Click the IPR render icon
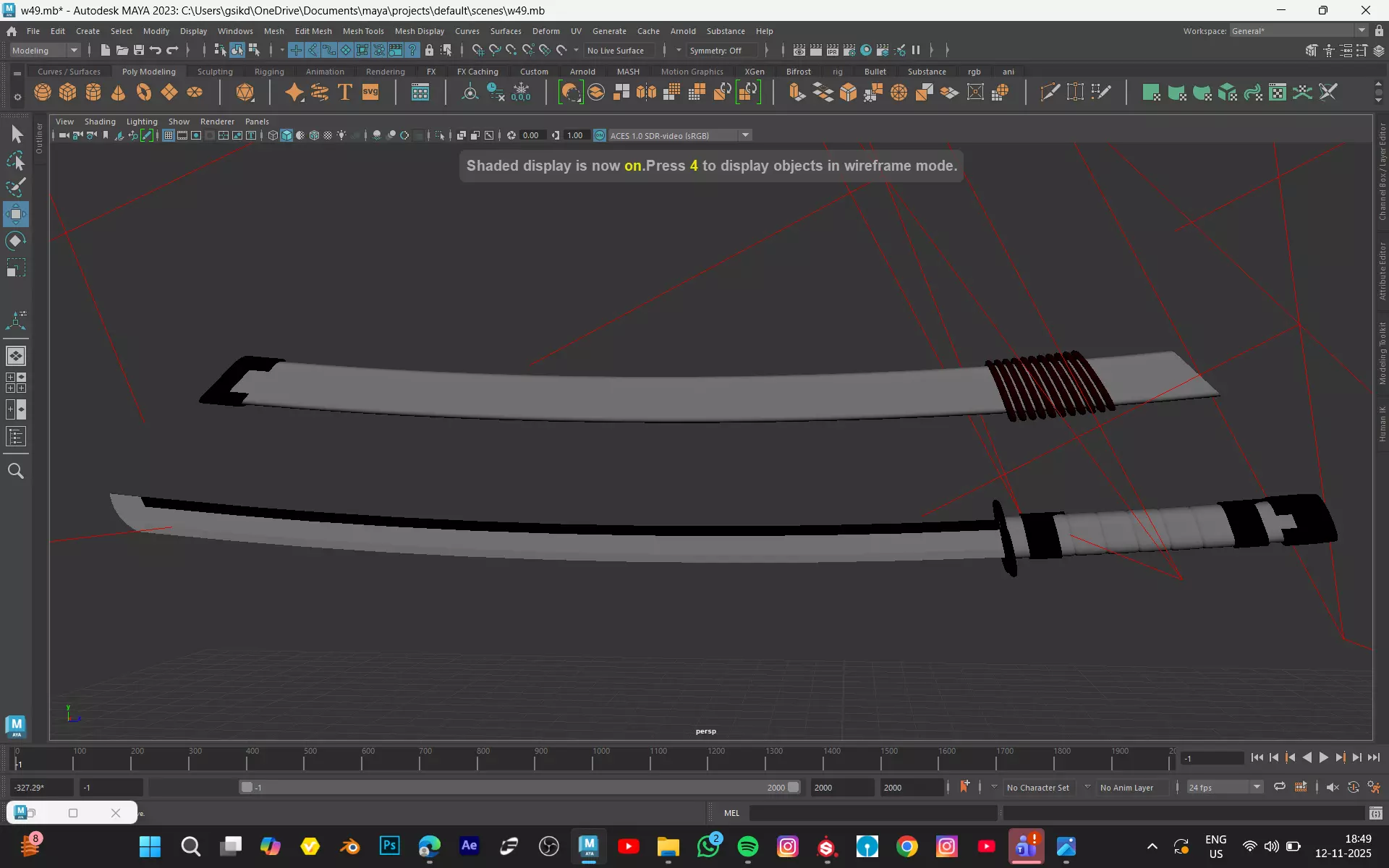The width and height of the screenshot is (1389, 868). tap(833, 50)
